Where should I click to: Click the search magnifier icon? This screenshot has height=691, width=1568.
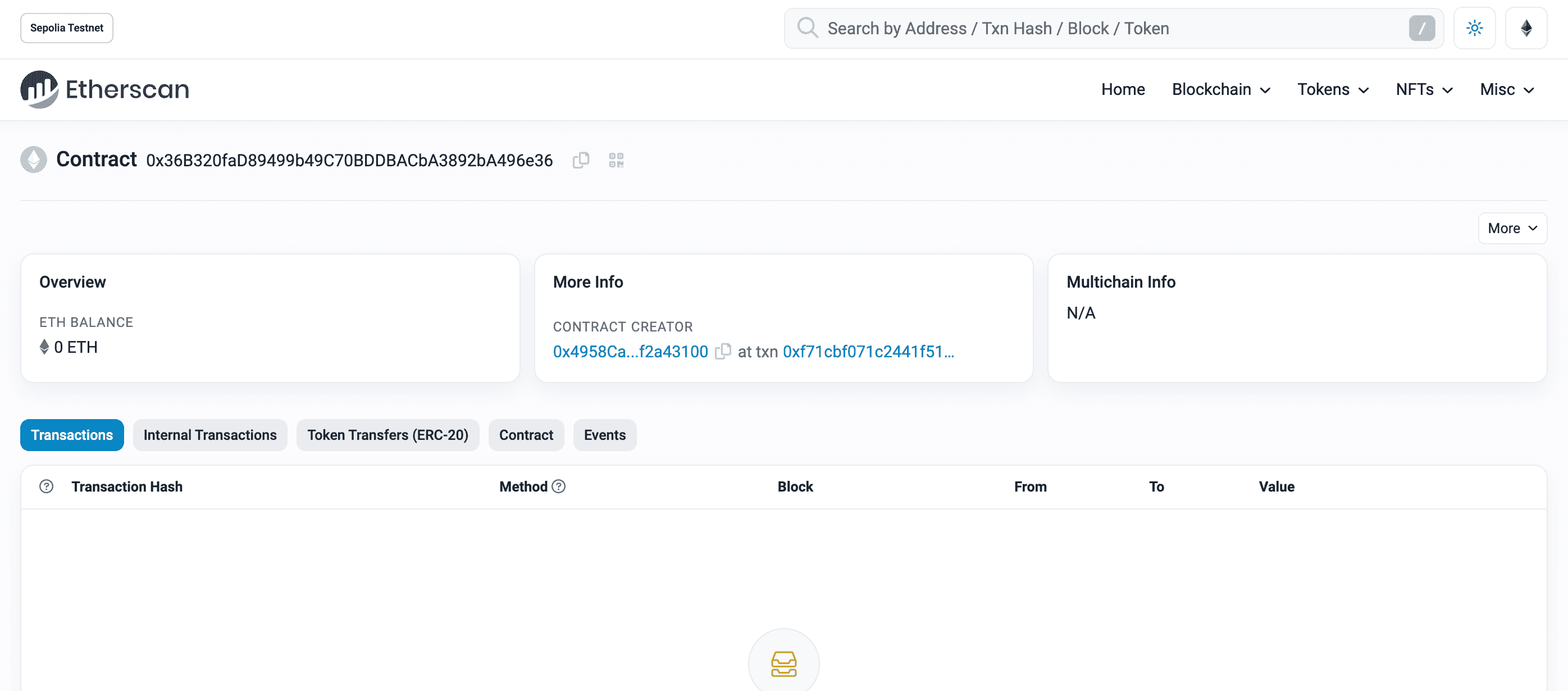click(x=807, y=28)
